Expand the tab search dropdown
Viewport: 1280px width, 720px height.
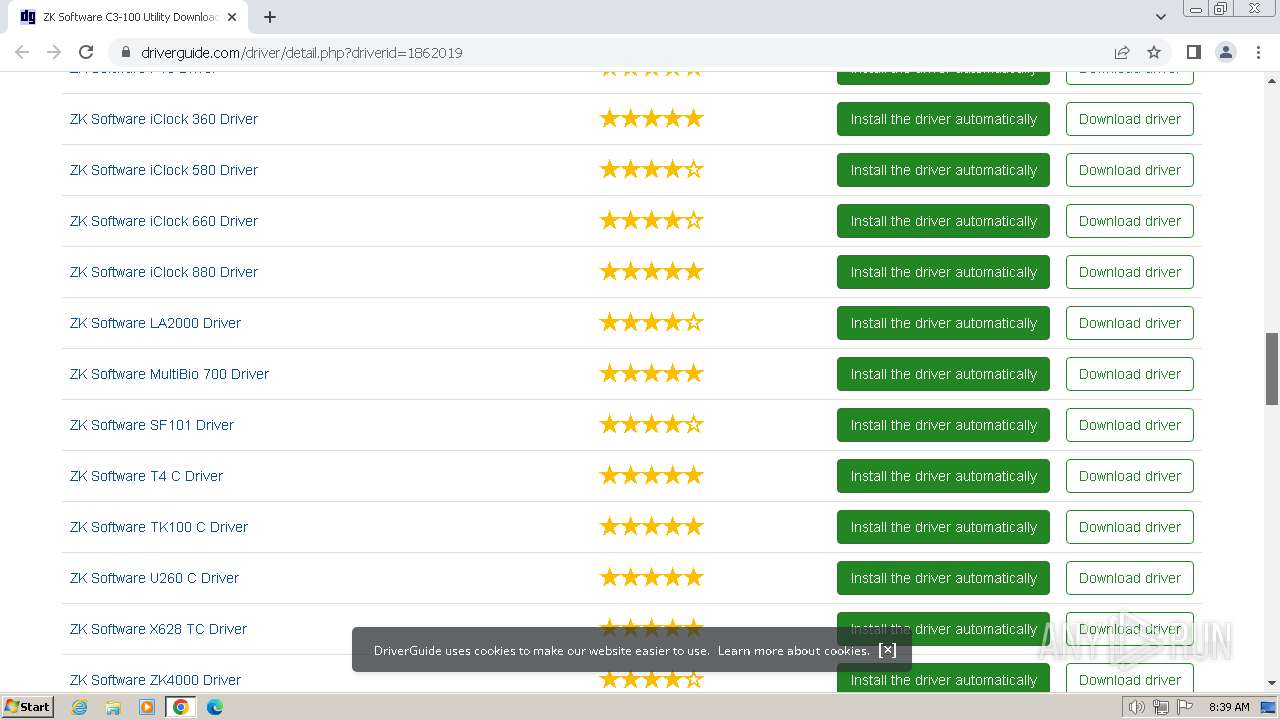coord(1160,17)
